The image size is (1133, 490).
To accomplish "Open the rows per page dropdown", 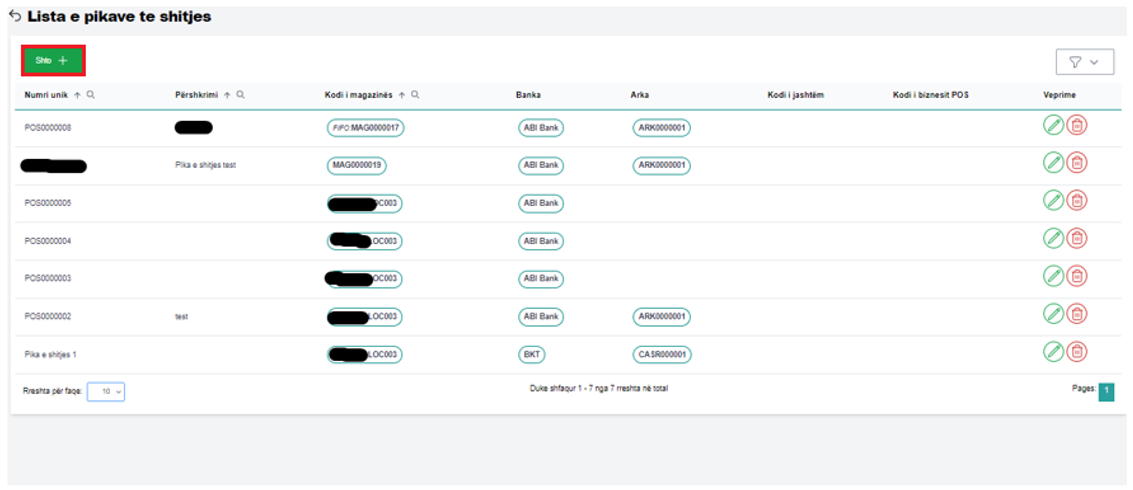I will coord(106,392).
